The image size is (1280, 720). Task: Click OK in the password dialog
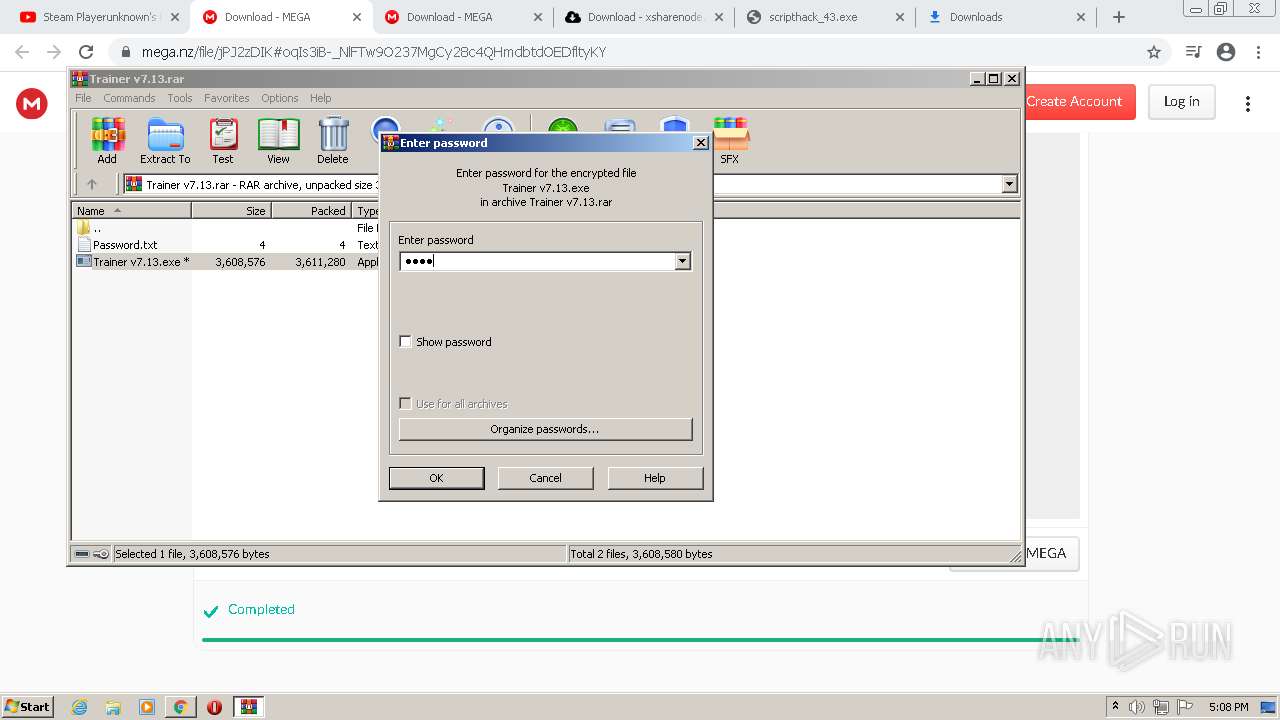click(436, 478)
